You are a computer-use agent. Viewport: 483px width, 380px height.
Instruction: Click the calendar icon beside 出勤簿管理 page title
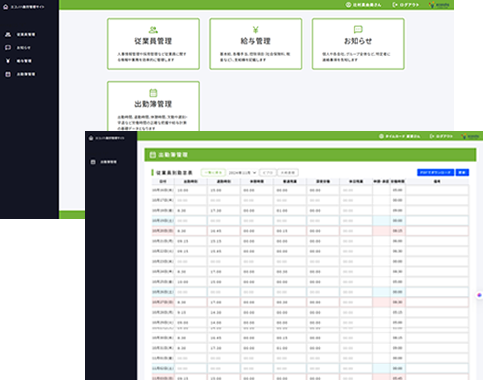153,155
